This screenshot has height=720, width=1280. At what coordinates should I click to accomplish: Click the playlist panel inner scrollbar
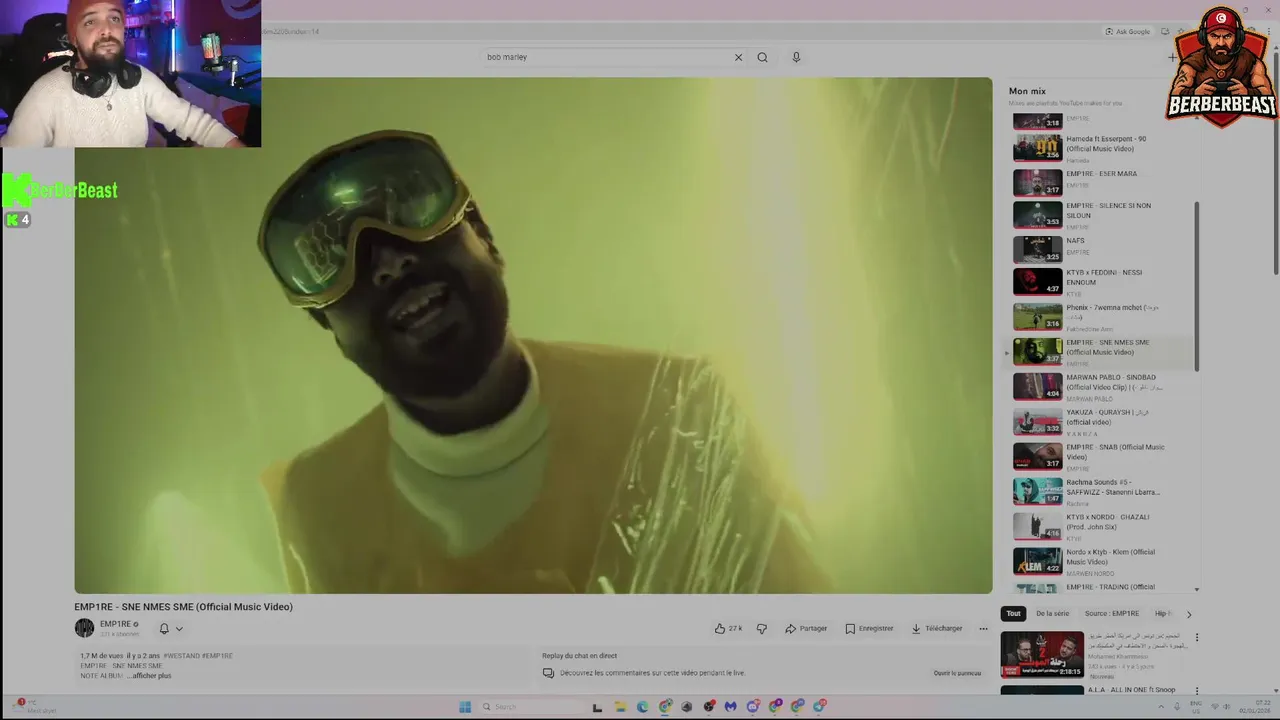(1197, 286)
